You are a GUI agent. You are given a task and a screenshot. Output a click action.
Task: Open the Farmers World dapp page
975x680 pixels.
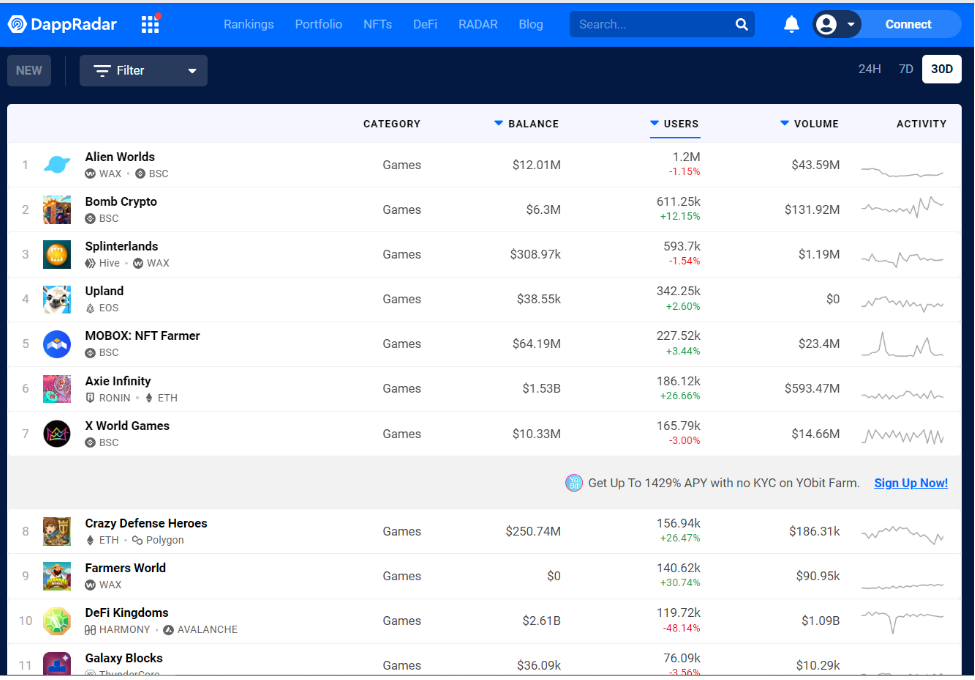click(x=126, y=568)
